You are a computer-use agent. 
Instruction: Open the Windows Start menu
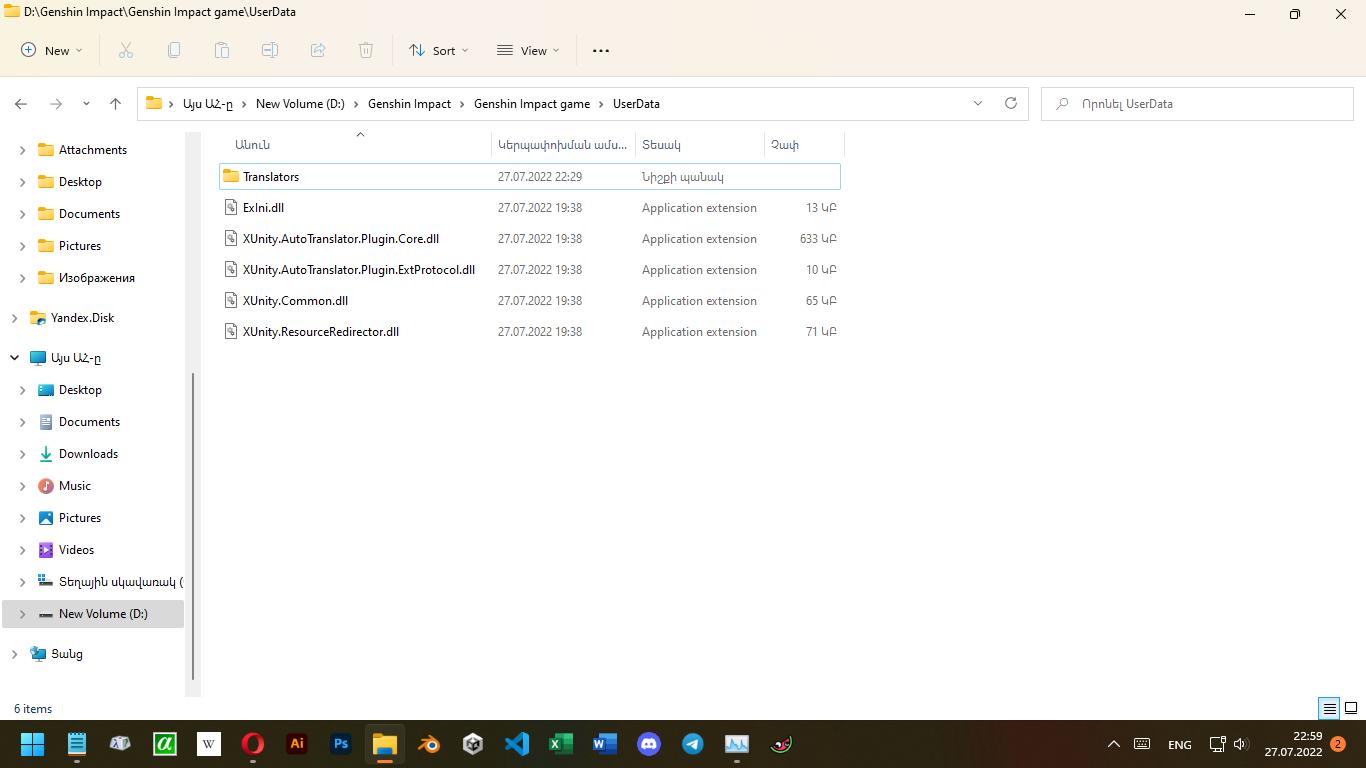pos(33,744)
